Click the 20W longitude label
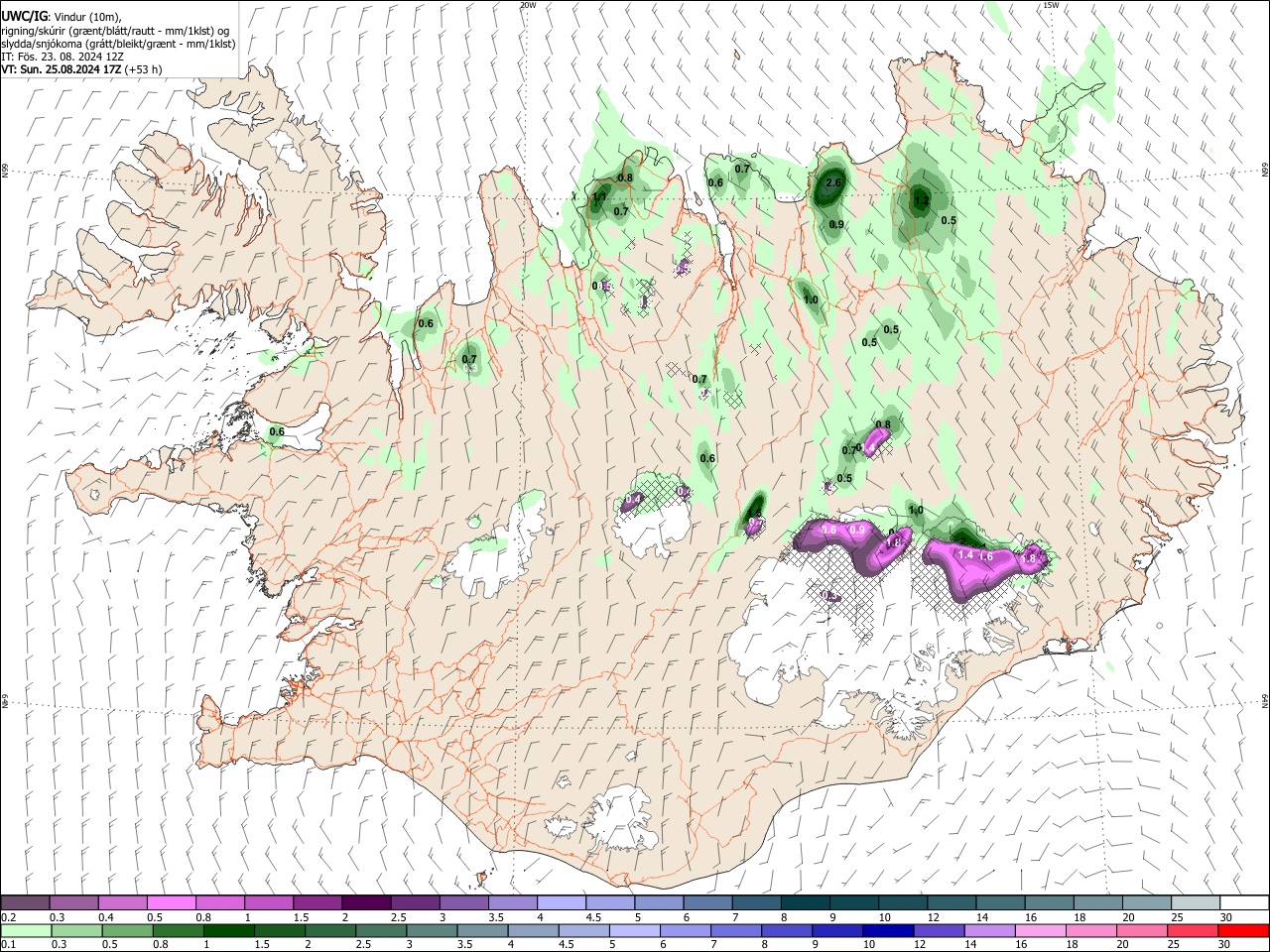1270x952 pixels. 528,5
